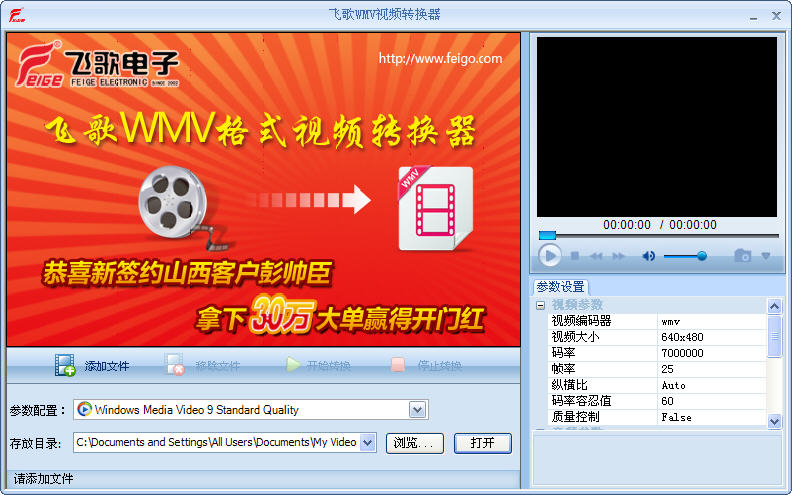The height and width of the screenshot is (495, 792).
Task: Take a snapshot with camera icon
Action: (x=742, y=256)
